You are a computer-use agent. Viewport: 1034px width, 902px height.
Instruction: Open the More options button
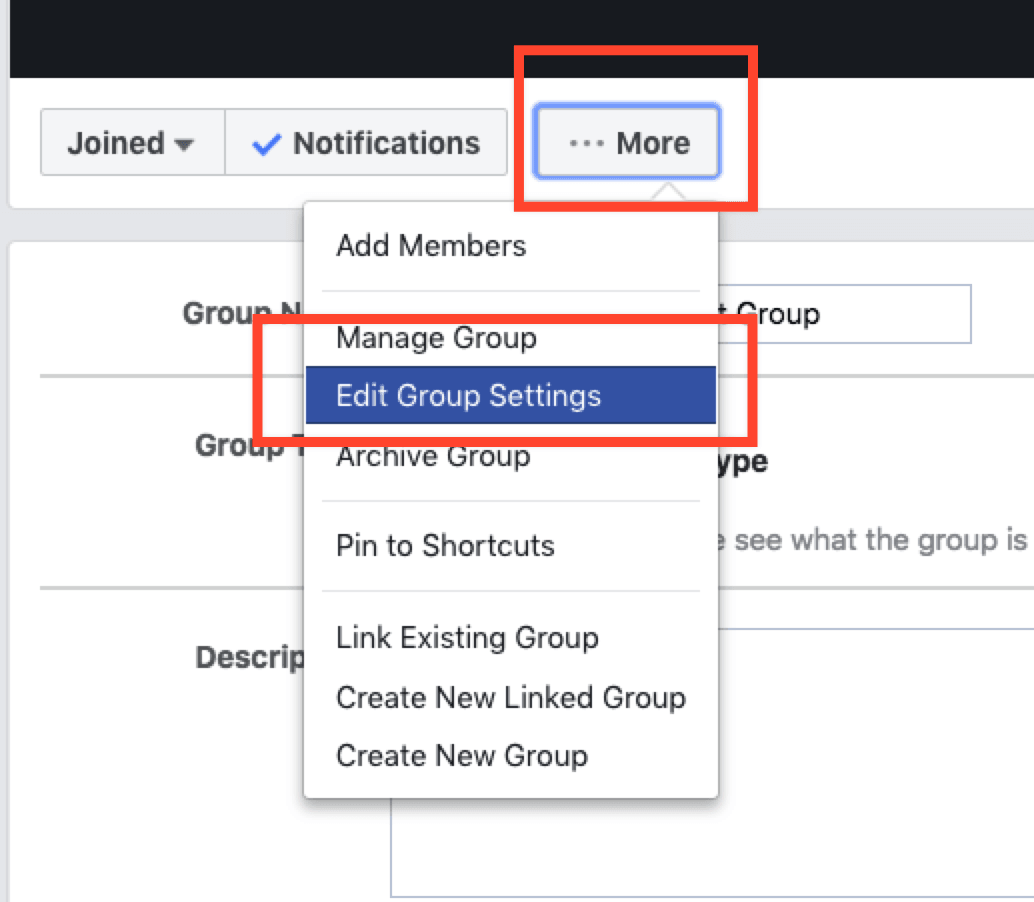click(627, 141)
